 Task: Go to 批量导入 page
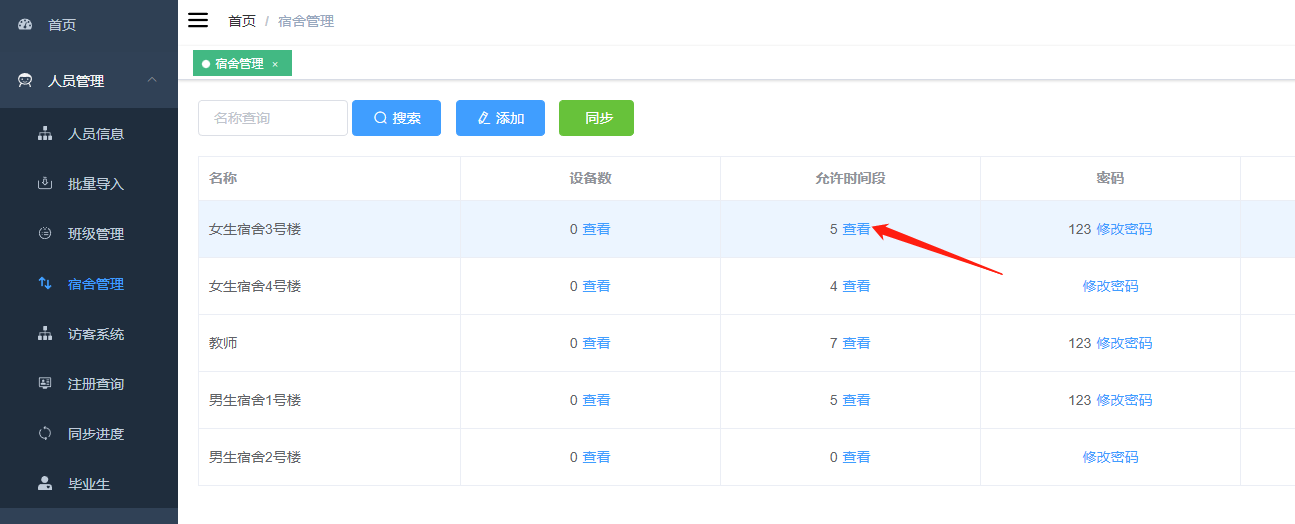click(89, 184)
